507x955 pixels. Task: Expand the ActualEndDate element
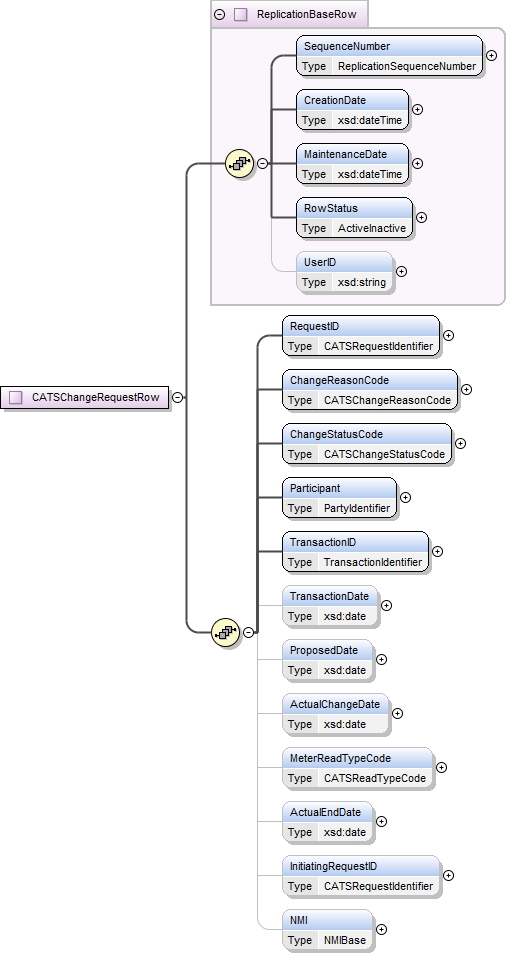[381, 822]
